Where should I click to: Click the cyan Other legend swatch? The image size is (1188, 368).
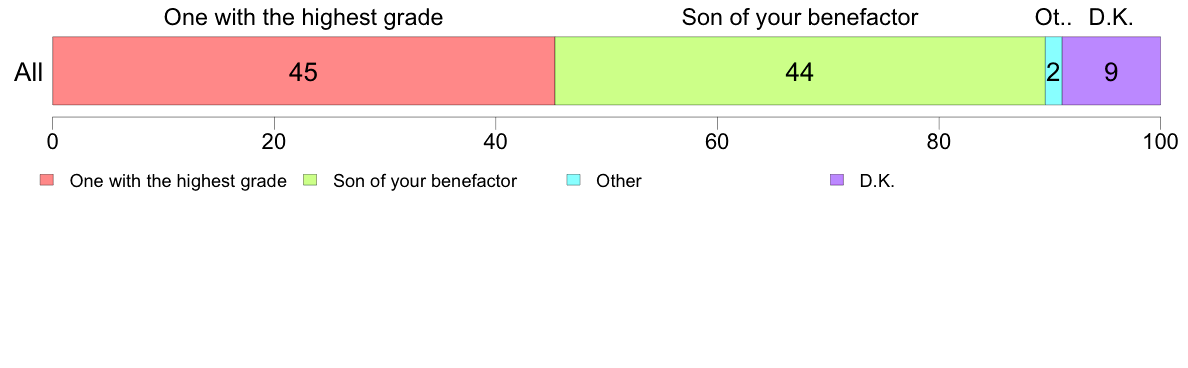pyautogui.click(x=574, y=180)
